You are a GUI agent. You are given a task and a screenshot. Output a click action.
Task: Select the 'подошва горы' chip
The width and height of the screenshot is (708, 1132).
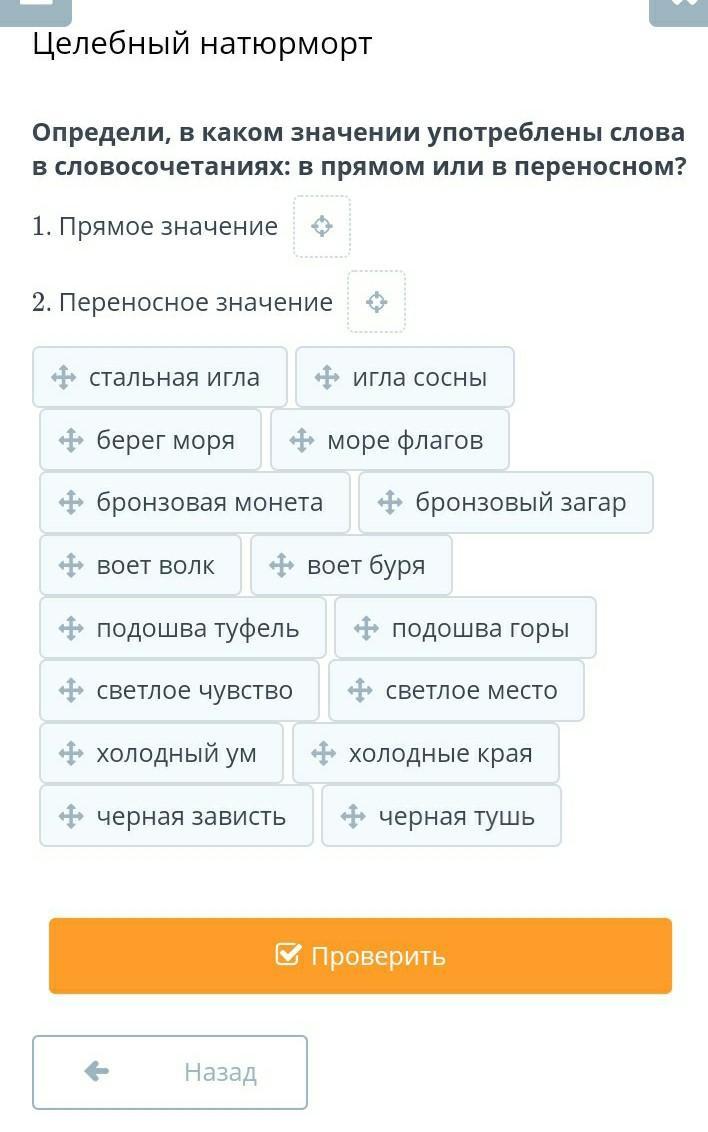466,627
